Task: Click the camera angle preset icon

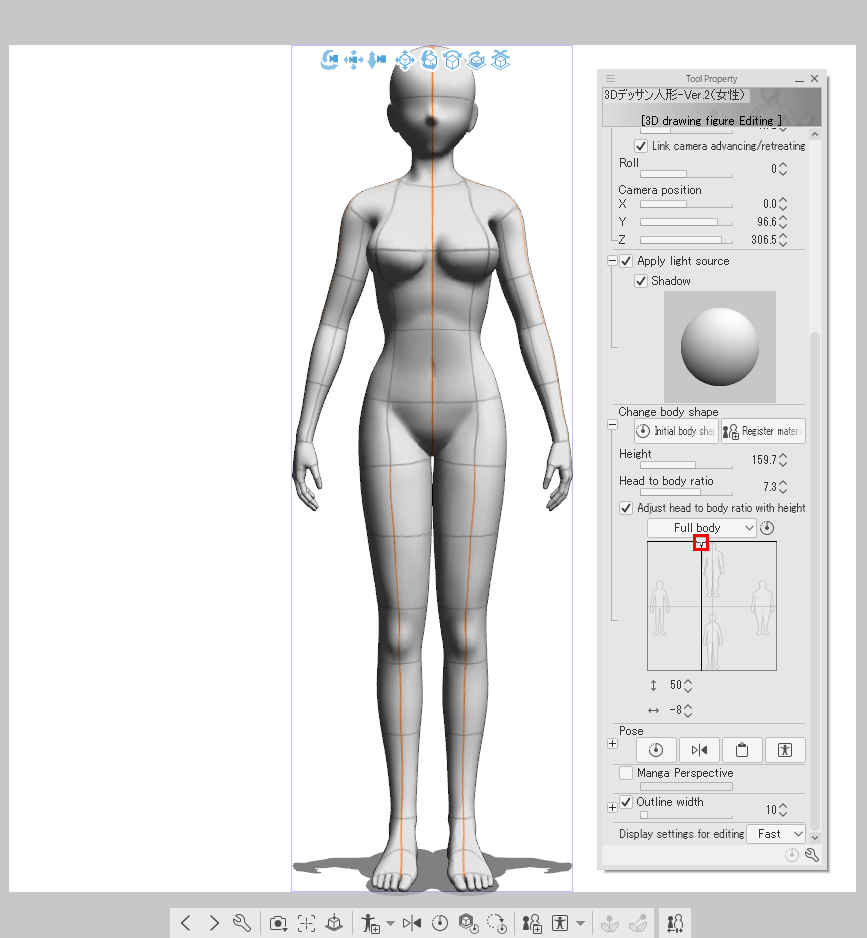Action: point(279,923)
